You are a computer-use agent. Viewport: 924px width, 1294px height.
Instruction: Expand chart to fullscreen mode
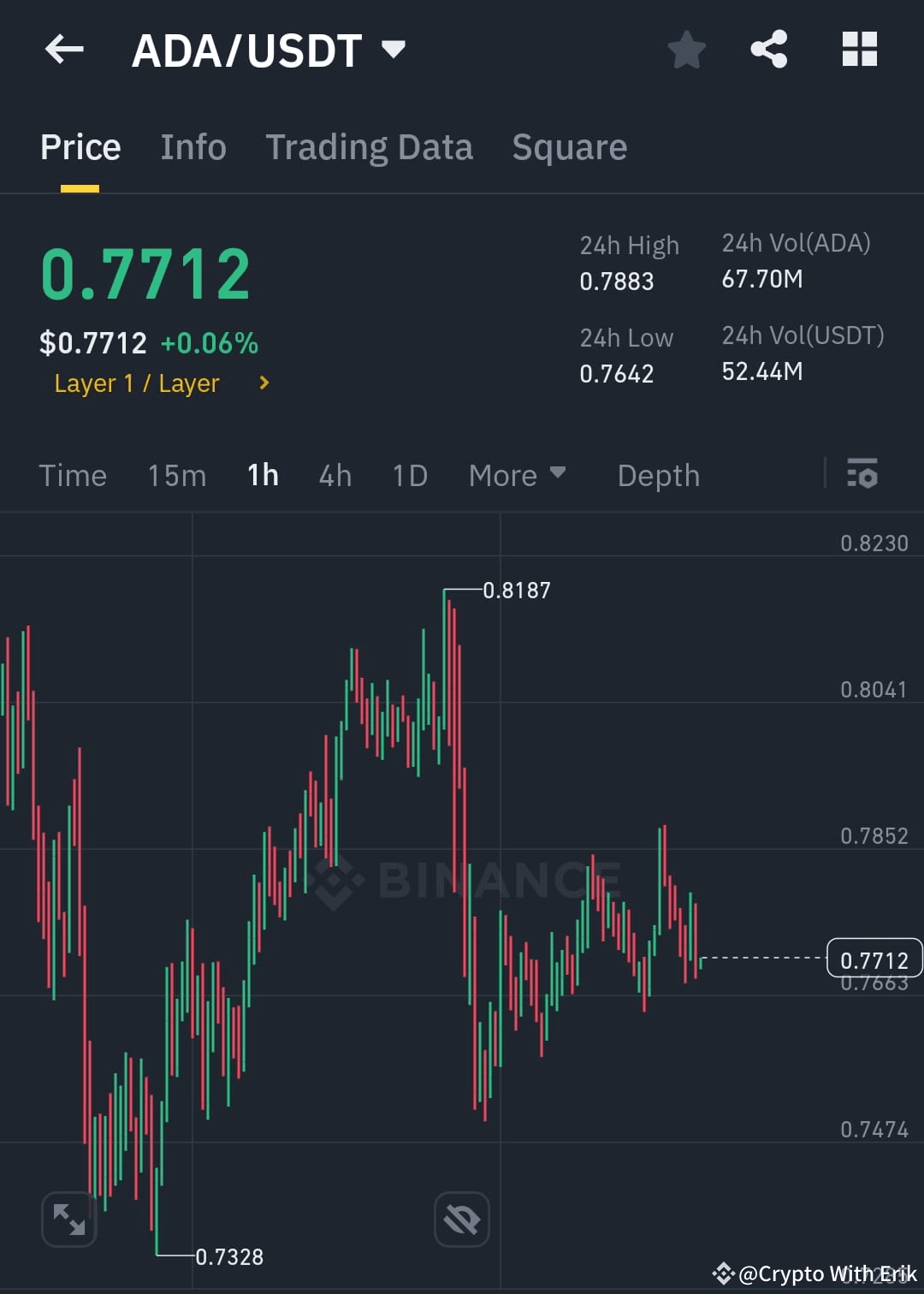tap(68, 1219)
